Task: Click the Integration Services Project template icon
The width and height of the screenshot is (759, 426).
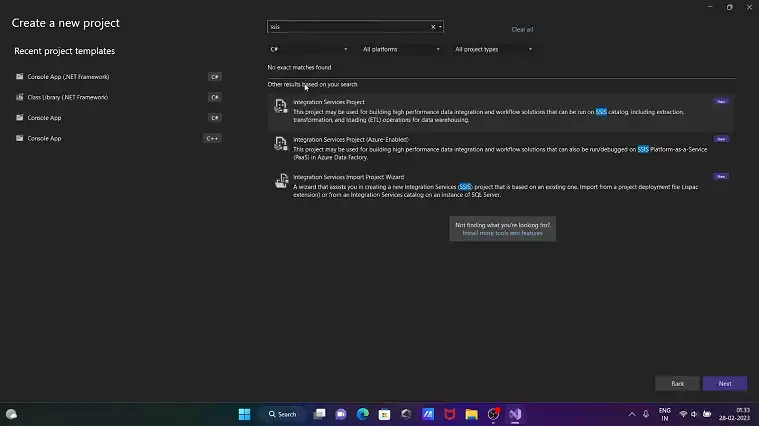Action: point(281,106)
